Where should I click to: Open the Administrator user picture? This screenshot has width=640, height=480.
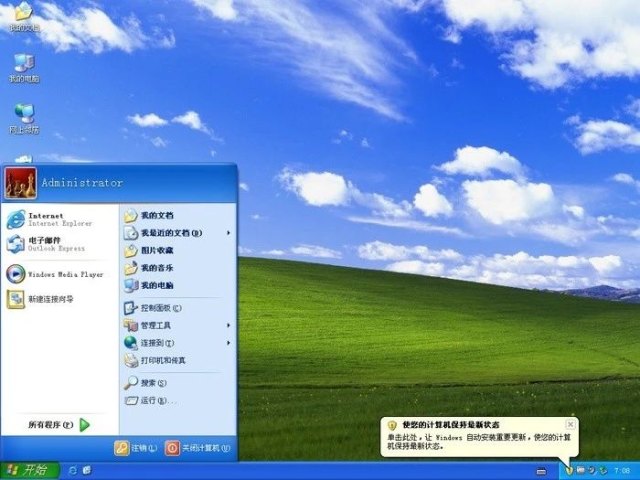click(20, 182)
